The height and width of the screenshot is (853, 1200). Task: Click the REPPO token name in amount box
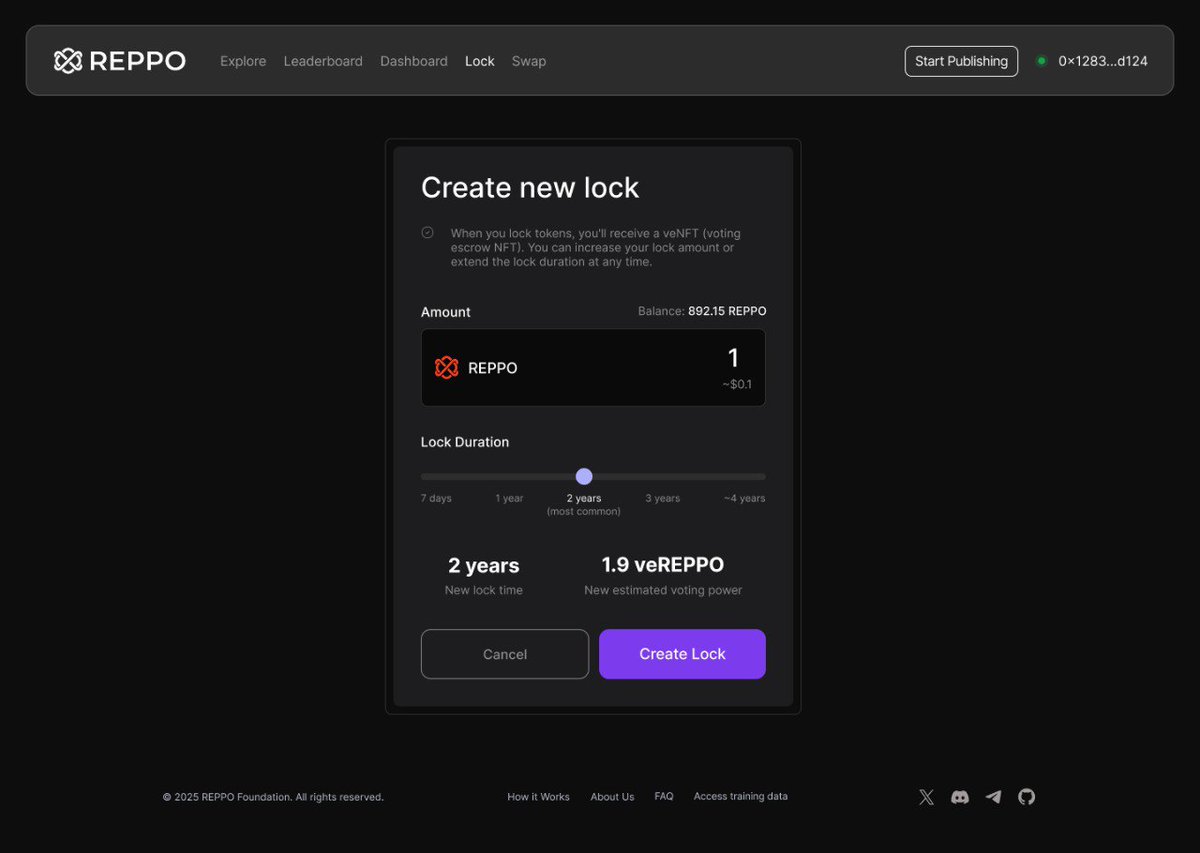coord(493,368)
